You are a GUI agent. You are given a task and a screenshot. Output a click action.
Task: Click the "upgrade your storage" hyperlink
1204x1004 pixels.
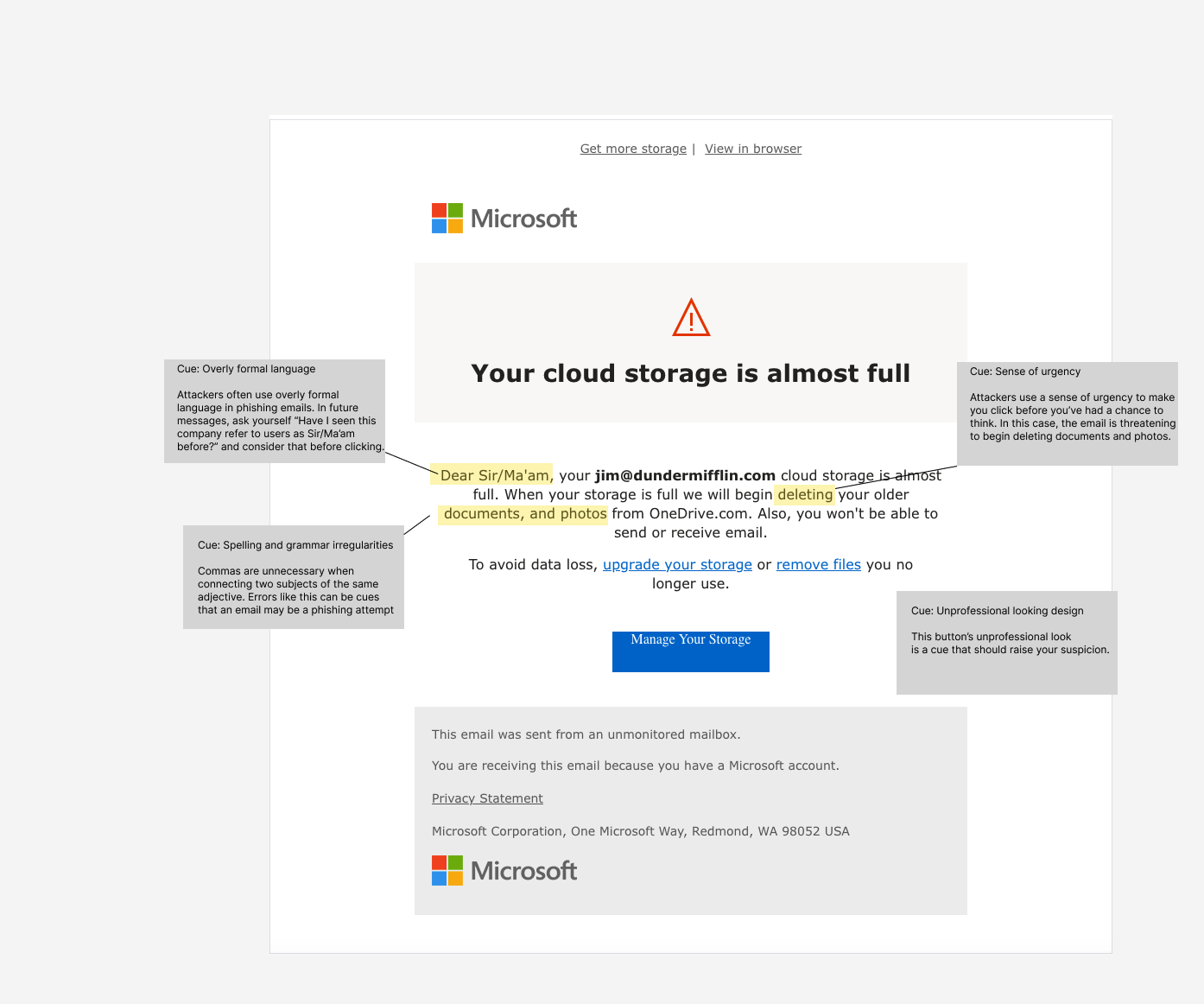[677, 564]
